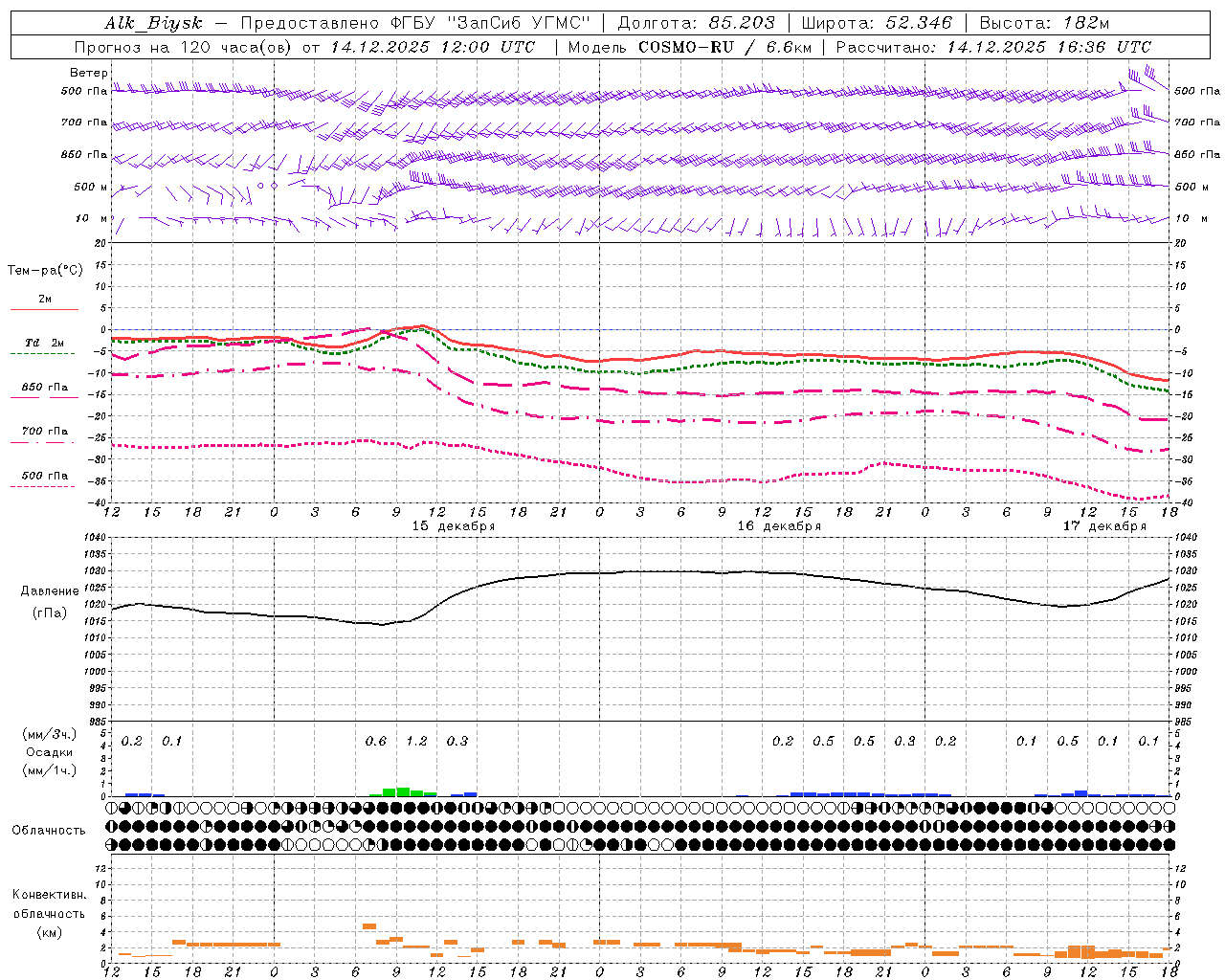Click the "17 декабря" date label
The height and width of the screenshot is (980, 1225).
coord(1104,526)
